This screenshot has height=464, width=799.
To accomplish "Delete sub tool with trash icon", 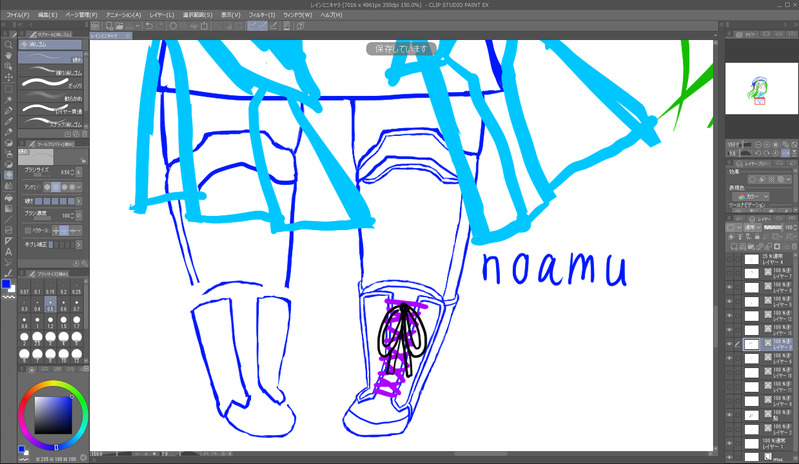I will (x=85, y=133).
